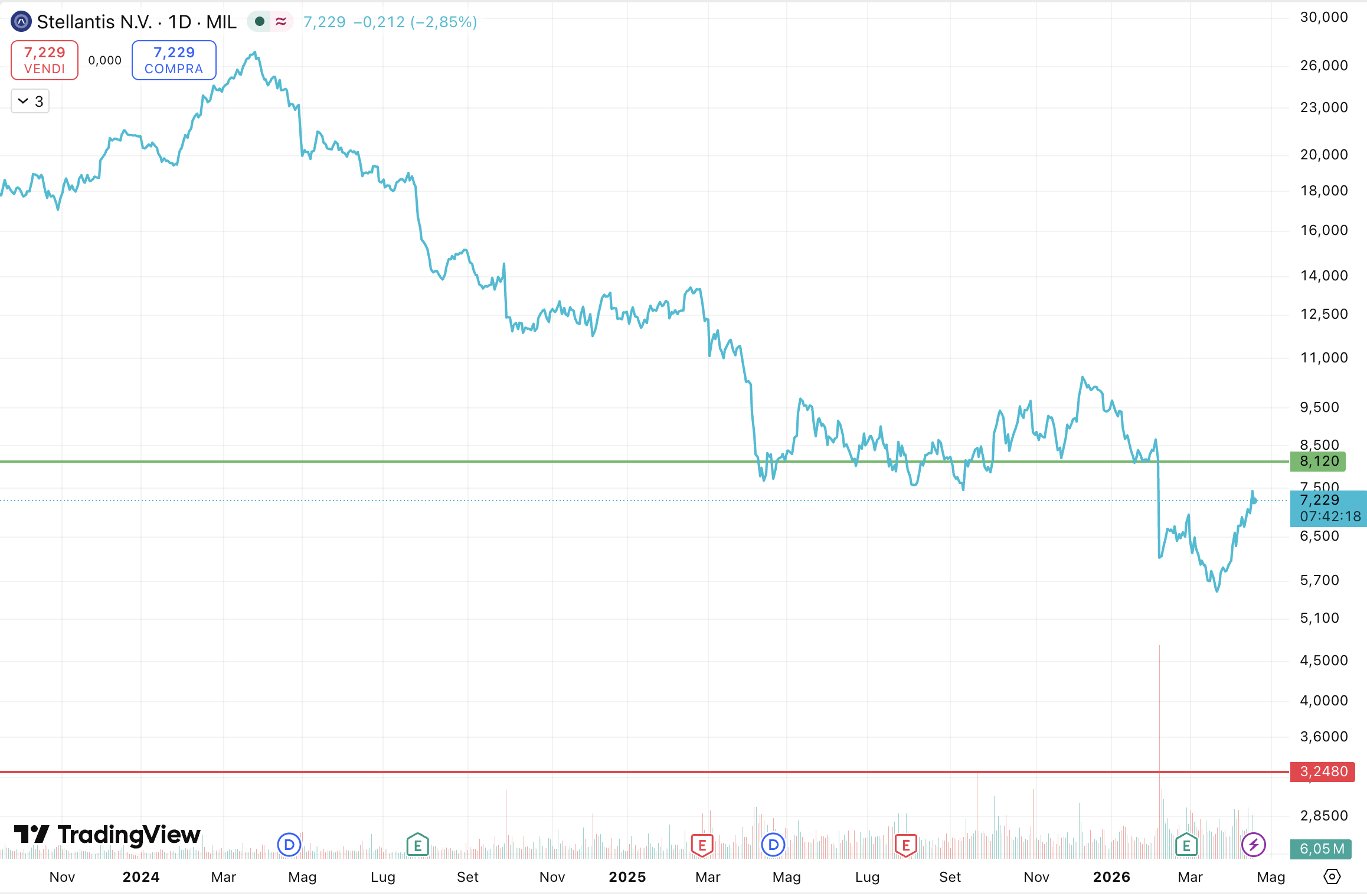Click red earnings marker near Mar 2025
This screenshot has width=1367, height=896.
[702, 845]
